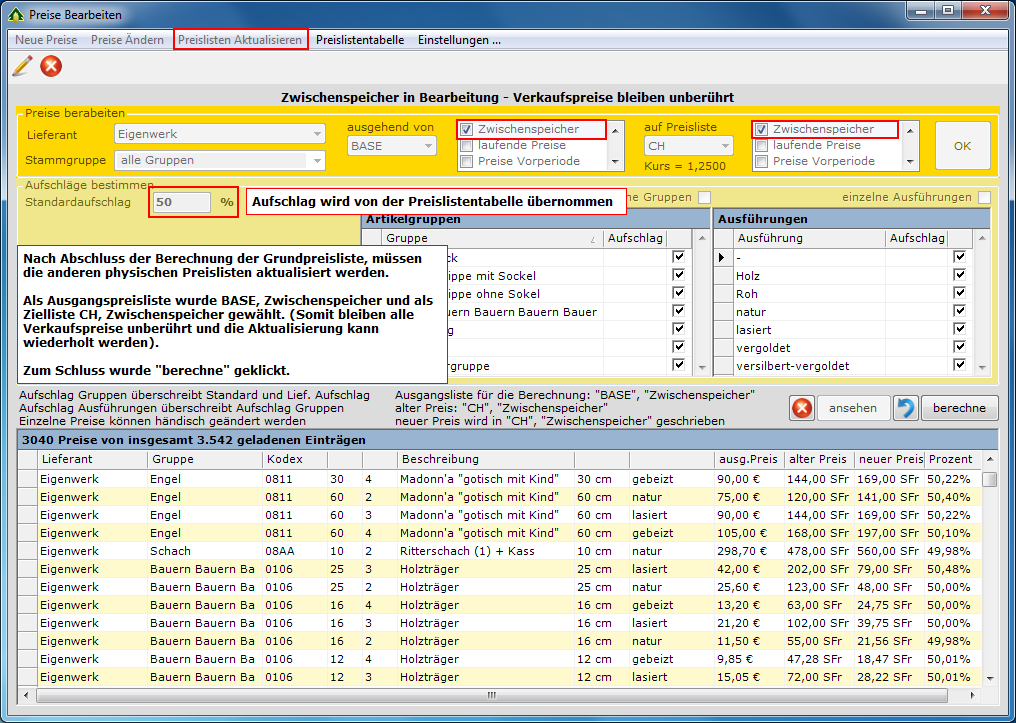1016x723 pixels.
Task: Select row marker of the Holz Ausführung row
Action: pyautogui.click(x=723, y=276)
